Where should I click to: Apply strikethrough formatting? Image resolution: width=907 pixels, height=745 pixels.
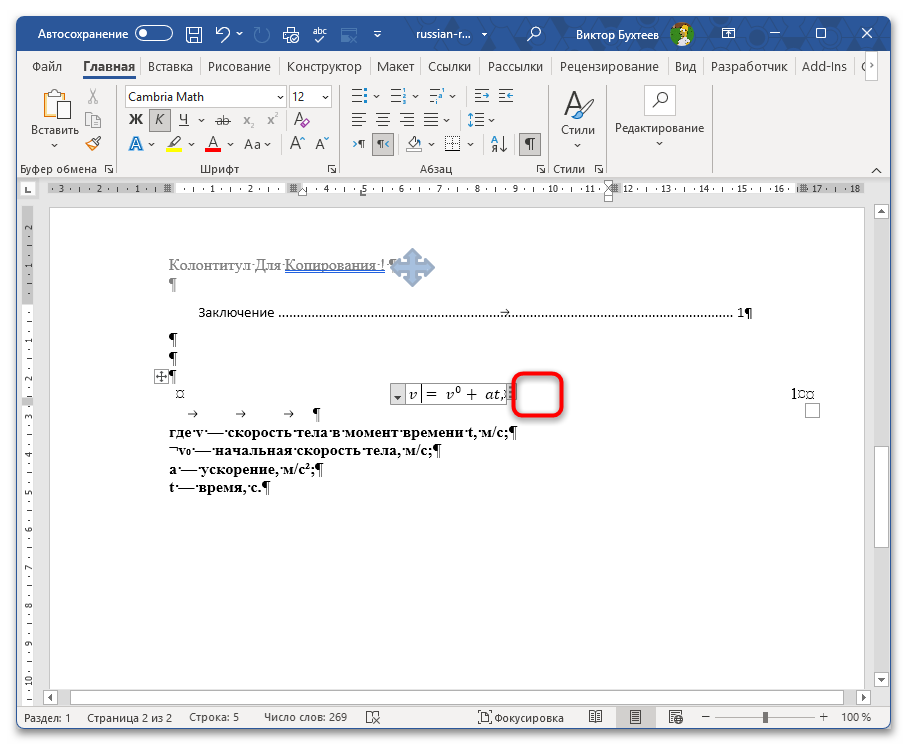click(223, 120)
